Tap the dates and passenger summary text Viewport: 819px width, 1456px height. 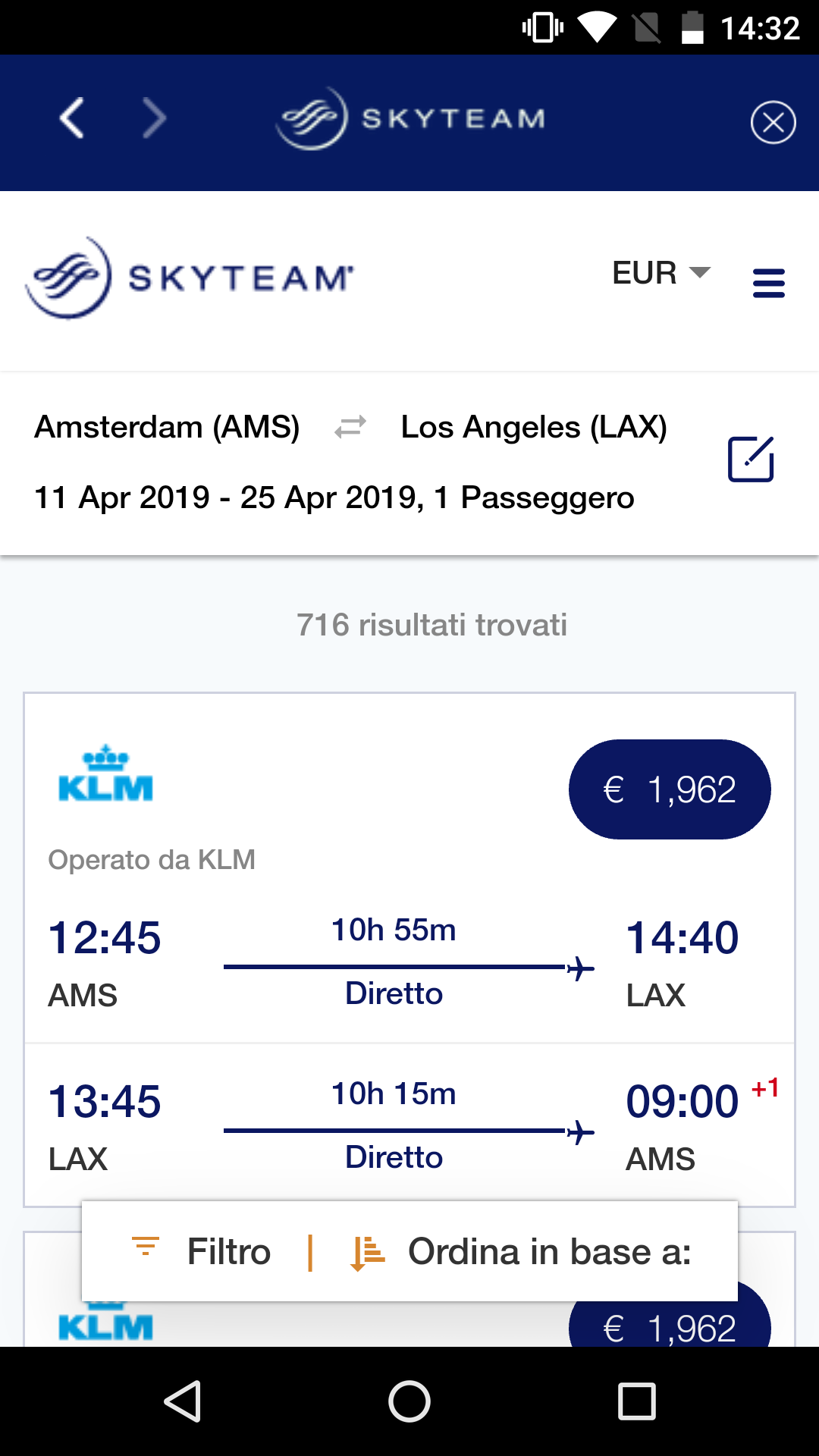click(334, 498)
